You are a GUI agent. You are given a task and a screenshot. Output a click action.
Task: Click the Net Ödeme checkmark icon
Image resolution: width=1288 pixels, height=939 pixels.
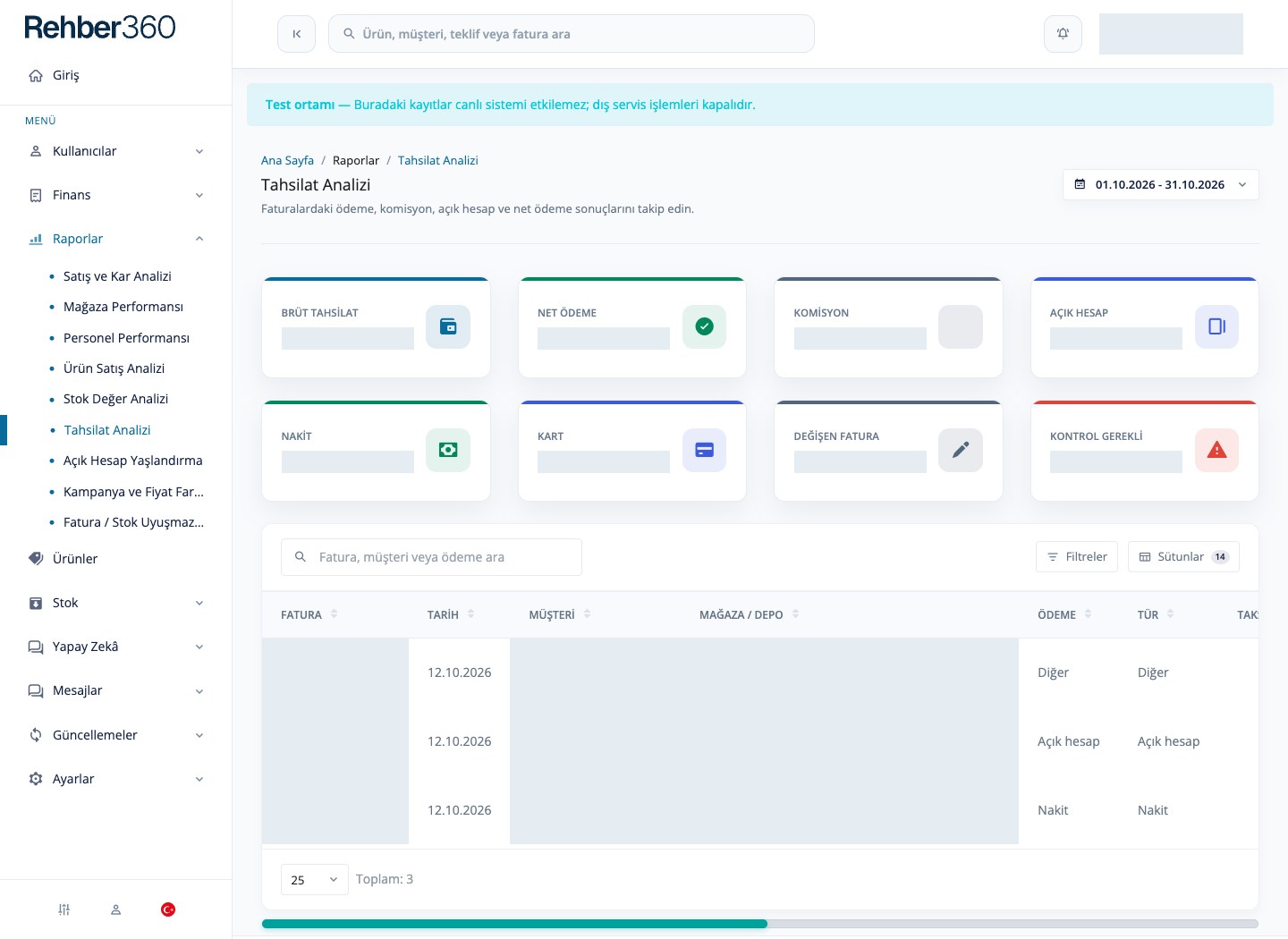coord(704,326)
